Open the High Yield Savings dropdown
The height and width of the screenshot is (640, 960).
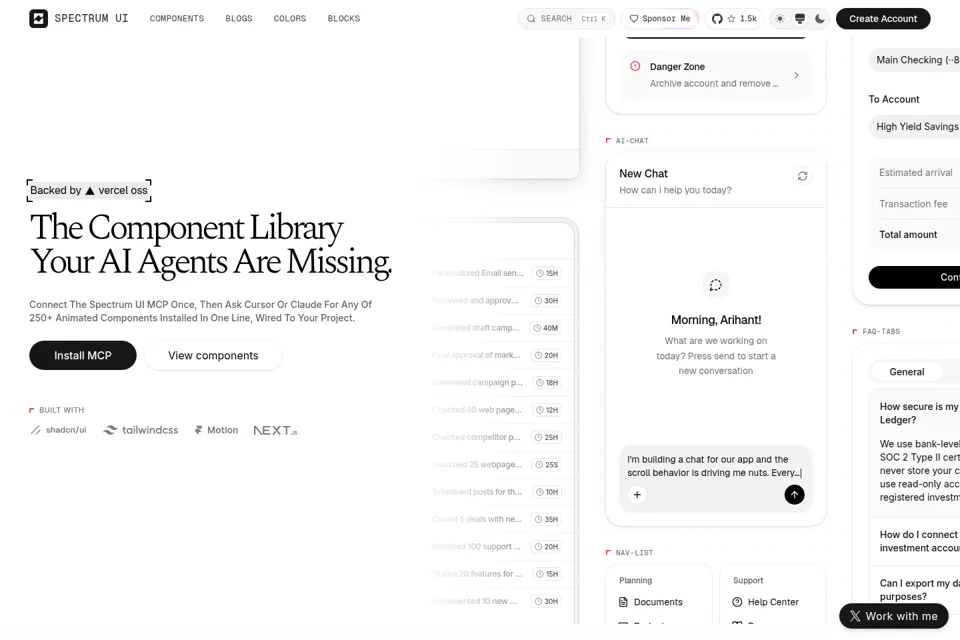point(914,126)
